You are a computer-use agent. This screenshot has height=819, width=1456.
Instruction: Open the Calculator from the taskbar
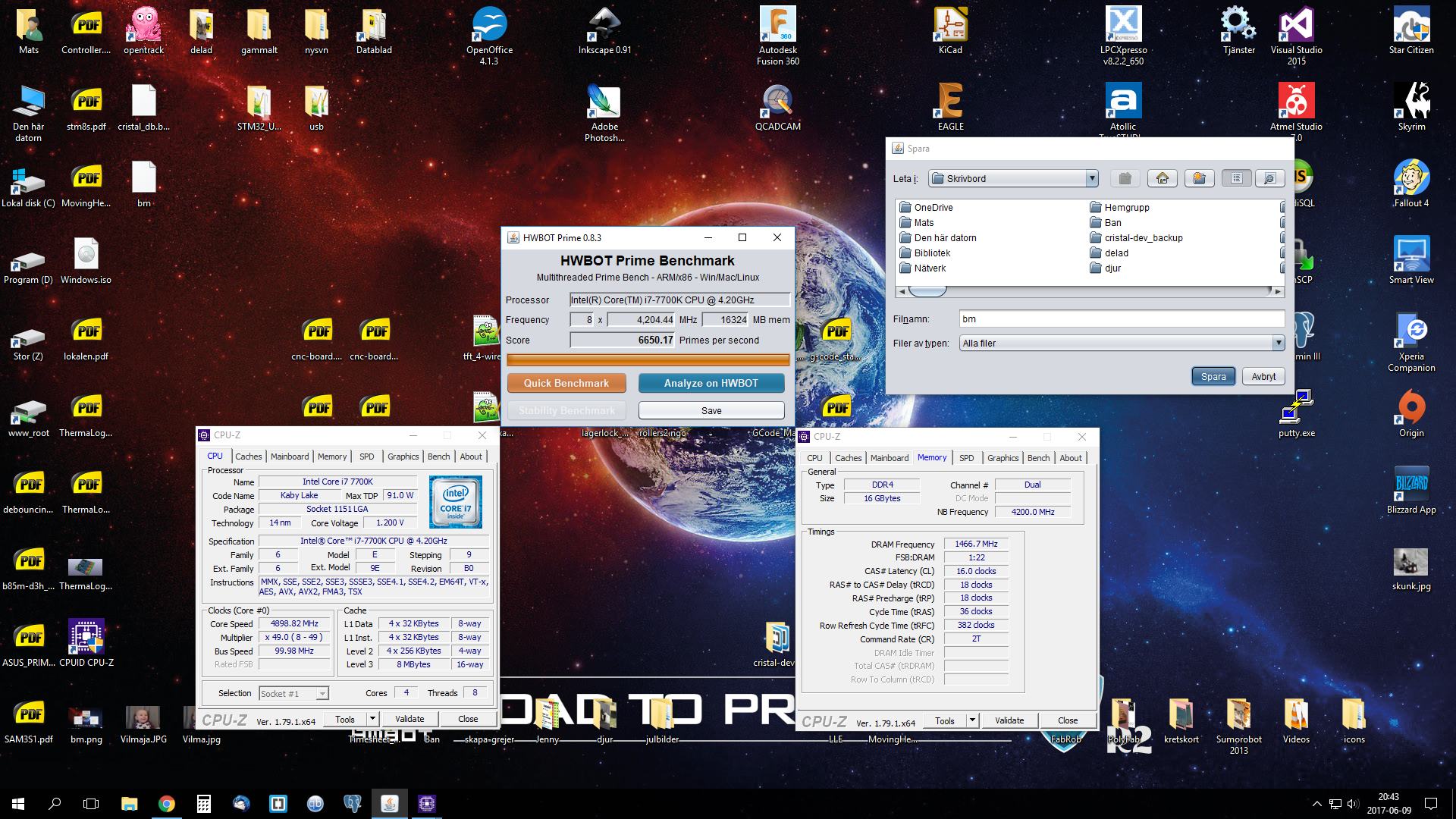204,804
